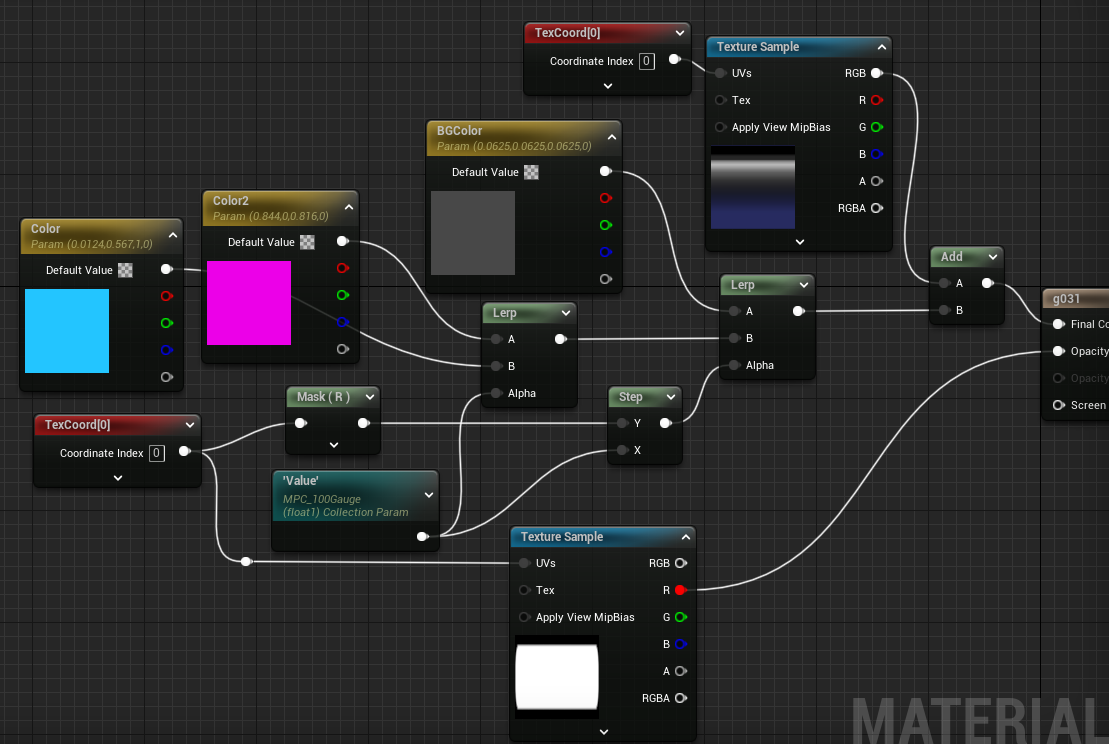This screenshot has height=744, width=1109.
Task: Click the Opacity input pin on g031 node
Action: click(1059, 351)
